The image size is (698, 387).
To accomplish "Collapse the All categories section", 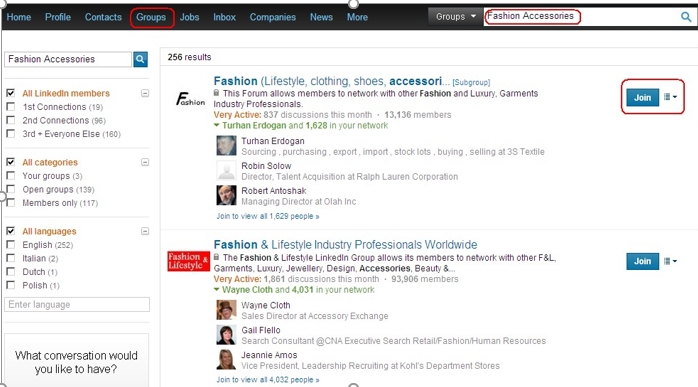I will (x=145, y=162).
